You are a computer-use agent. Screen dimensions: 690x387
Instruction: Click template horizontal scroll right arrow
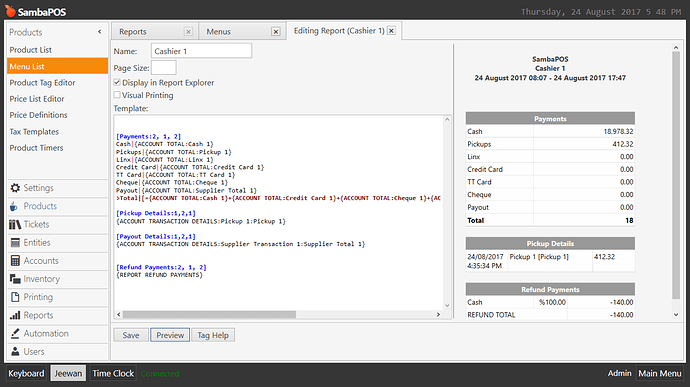pyautogui.click(x=438, y=314)
